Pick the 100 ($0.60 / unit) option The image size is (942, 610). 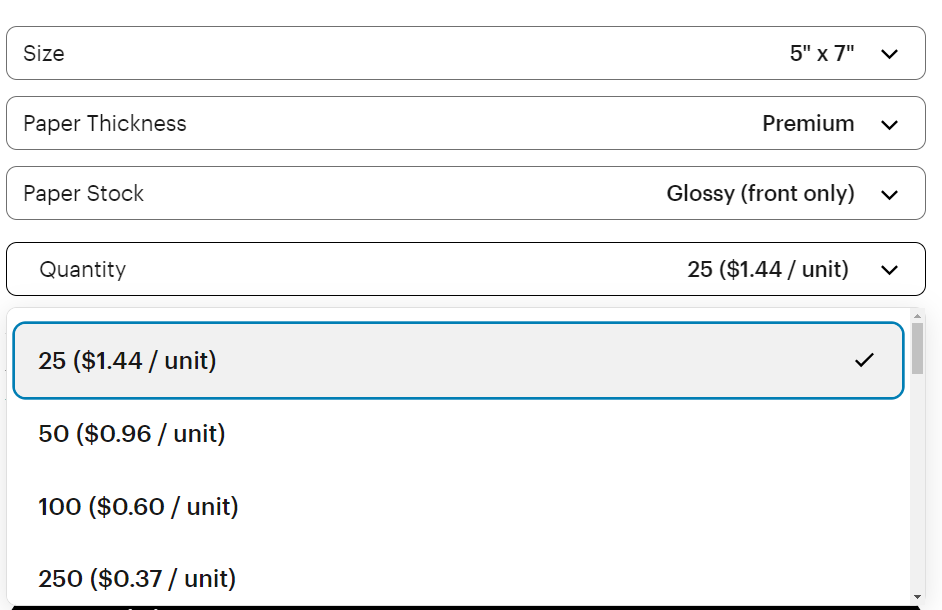pos(138,507)
